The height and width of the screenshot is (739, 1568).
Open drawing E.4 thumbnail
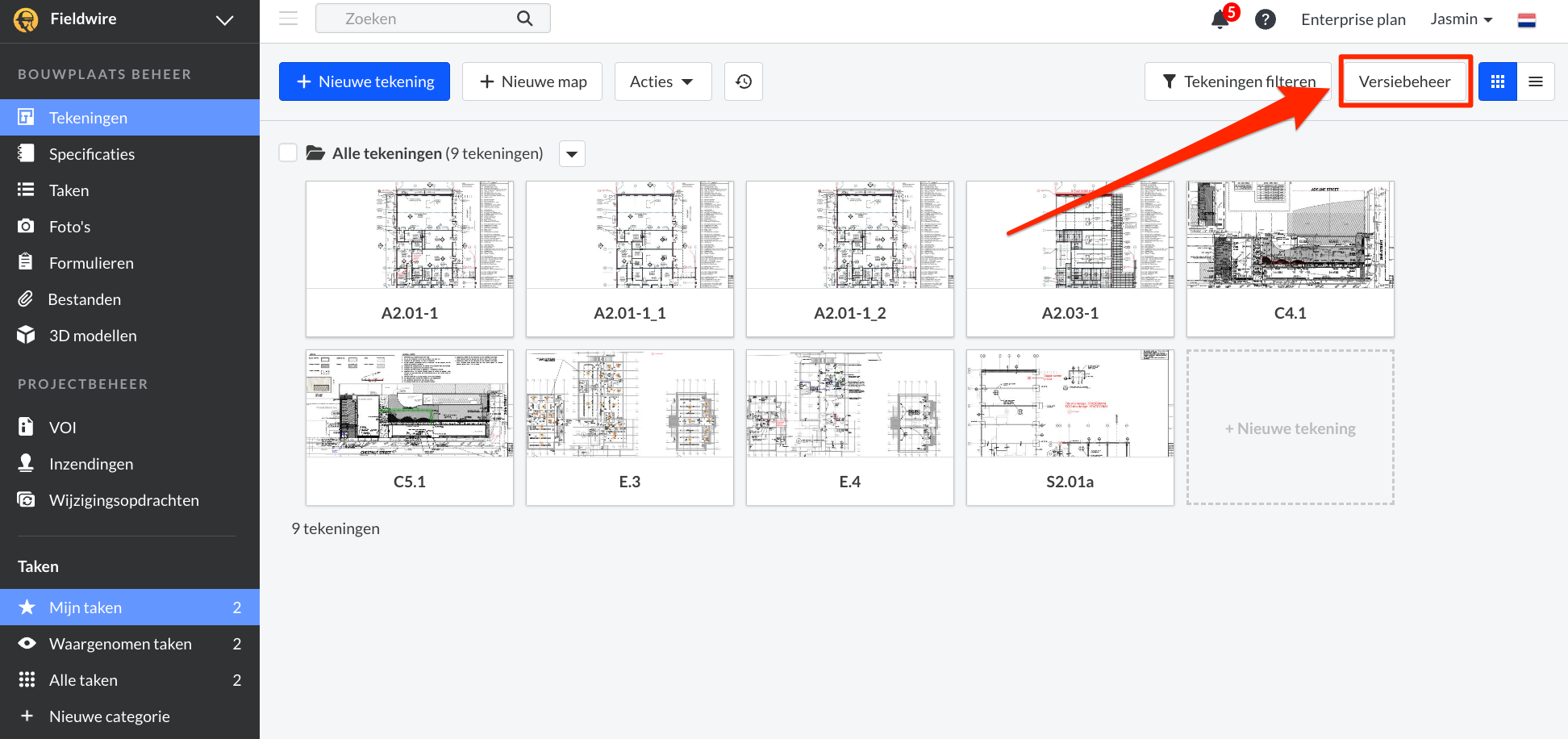850,428
